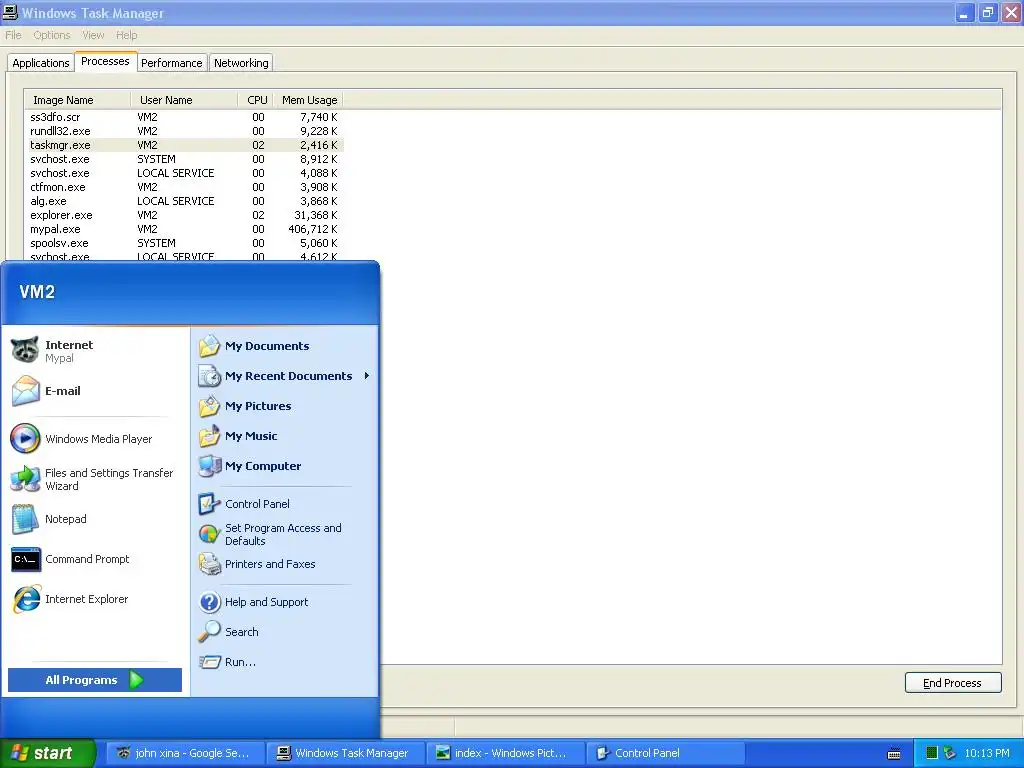Expand All Programs menu

tap(95, 680)
